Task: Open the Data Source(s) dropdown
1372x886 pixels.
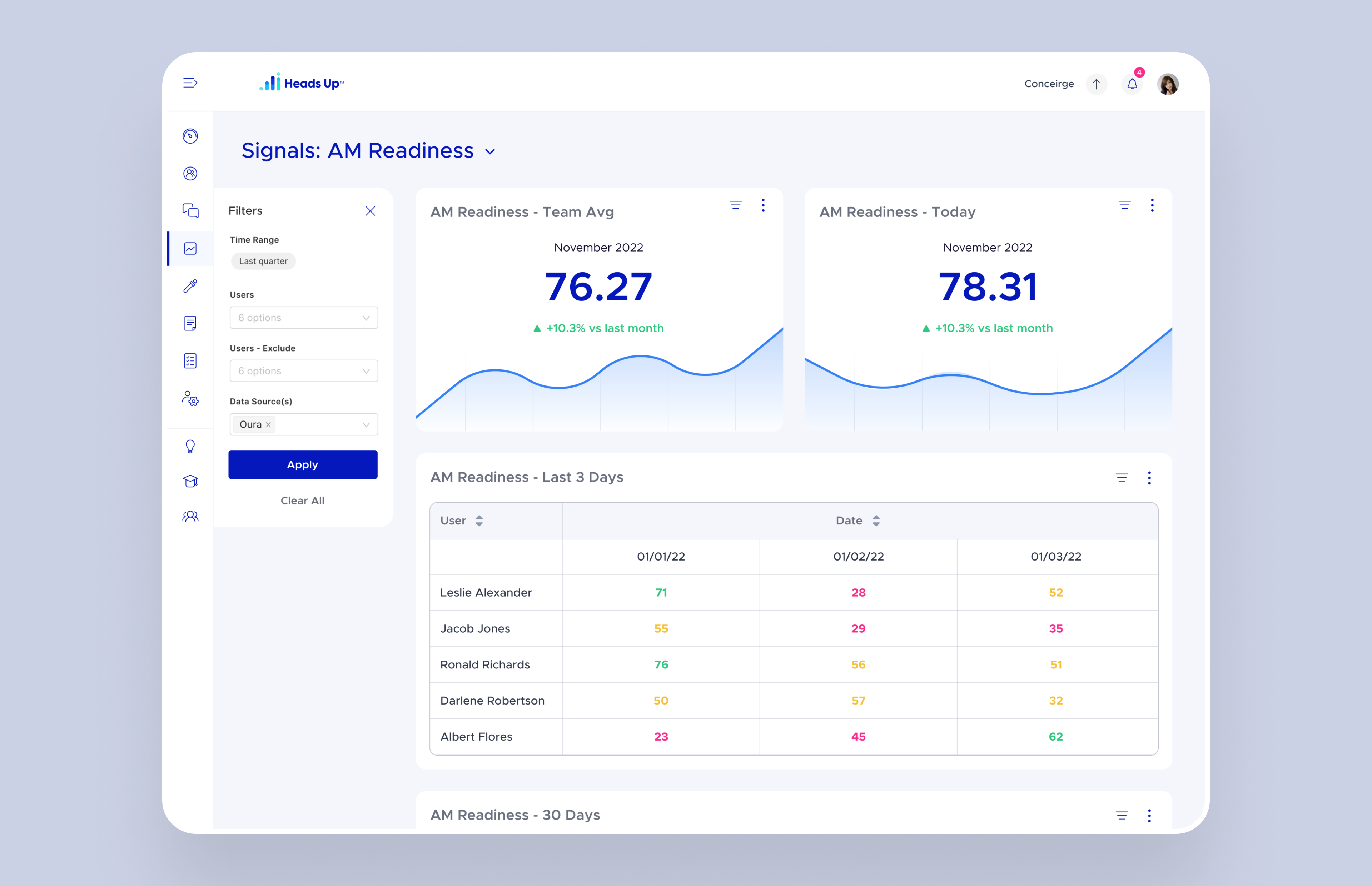Action: click(304, 424)
